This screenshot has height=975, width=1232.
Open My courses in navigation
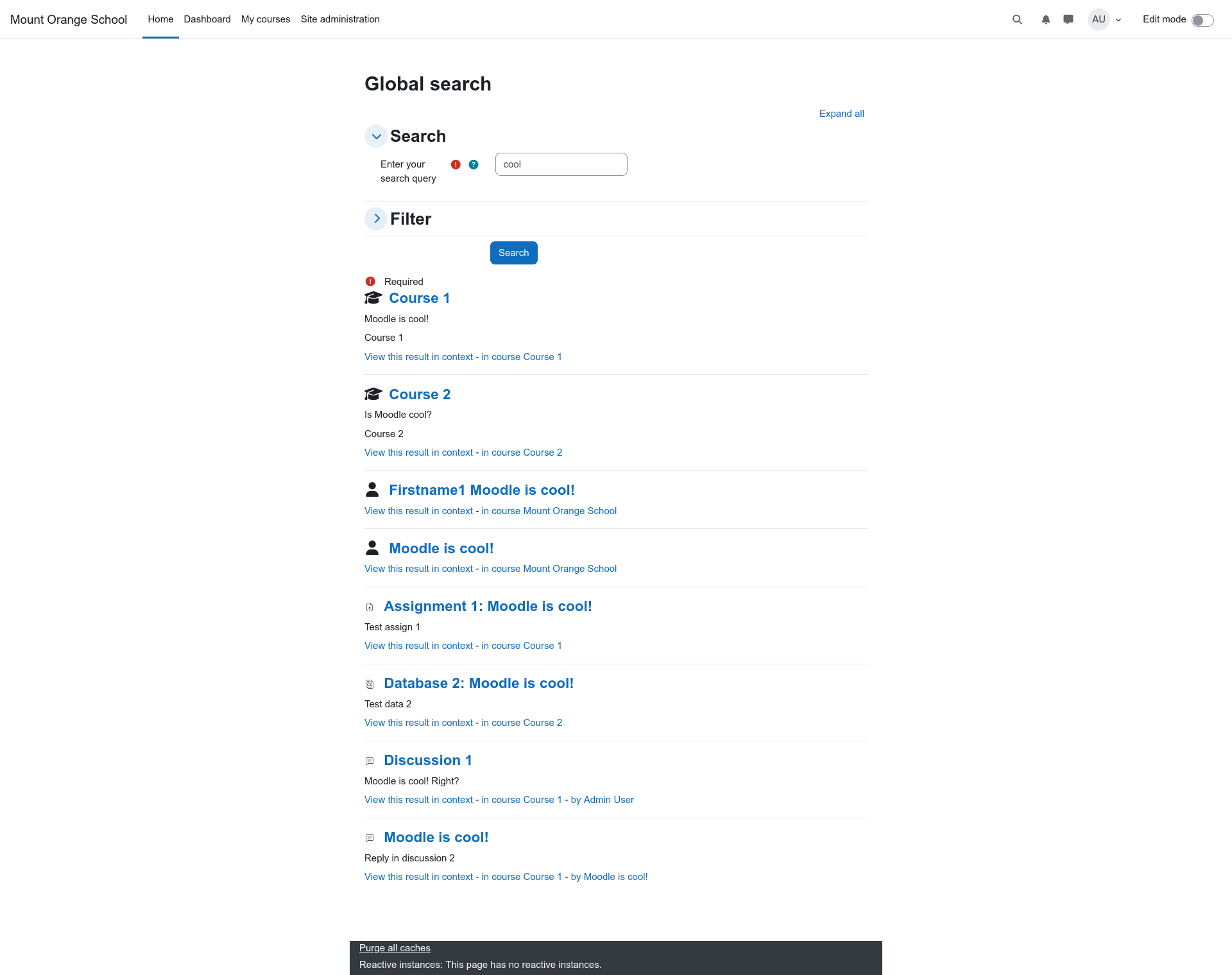click(x=266, y=19)
